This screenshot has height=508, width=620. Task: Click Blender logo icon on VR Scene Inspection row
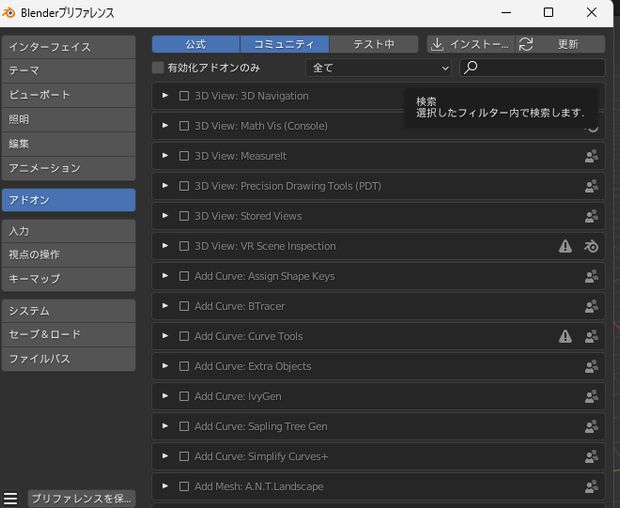(591, 246)
